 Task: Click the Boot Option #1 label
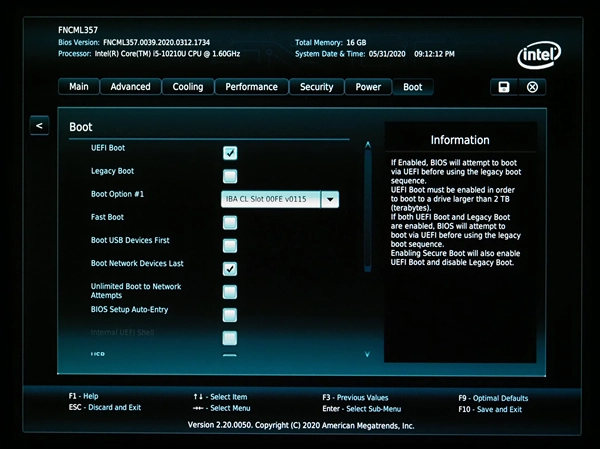point(117,194)
